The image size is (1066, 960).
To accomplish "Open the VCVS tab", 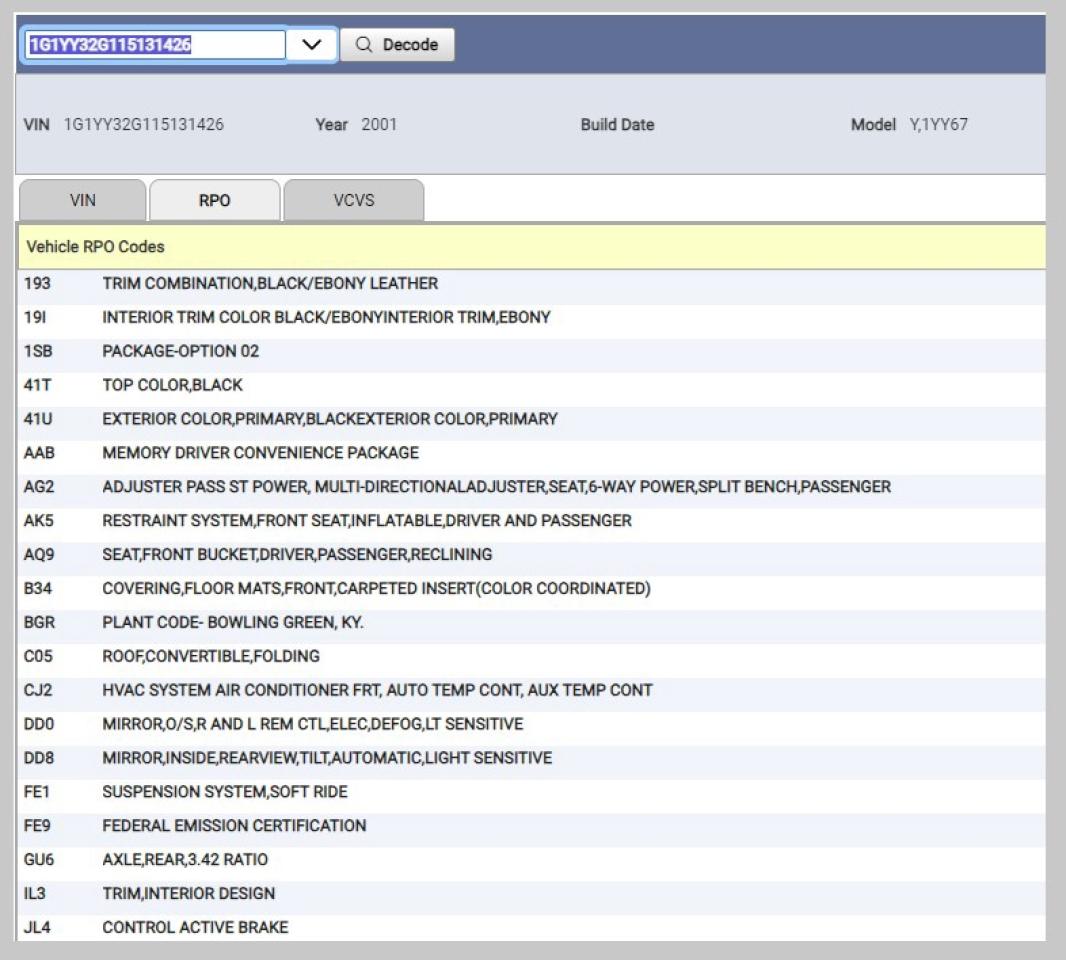I will (353, 200).
